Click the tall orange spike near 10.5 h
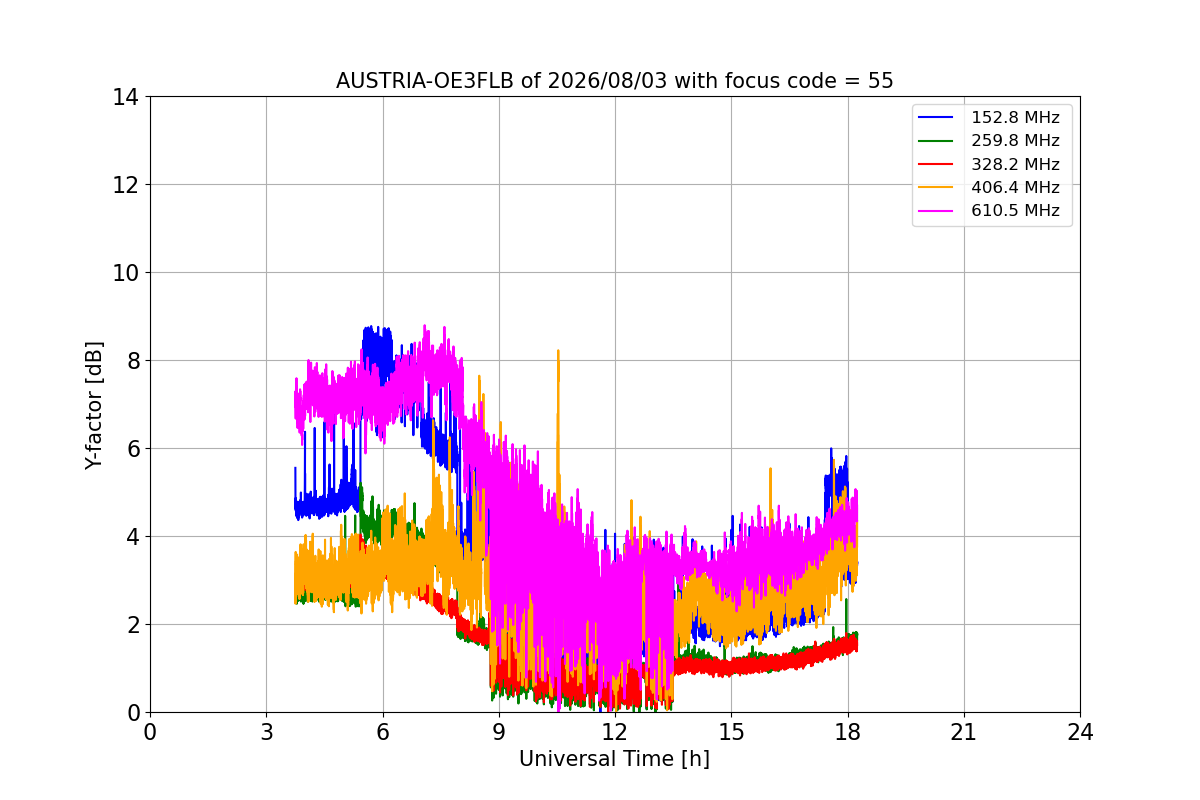The image size is (1200, 800). (558, 400)
